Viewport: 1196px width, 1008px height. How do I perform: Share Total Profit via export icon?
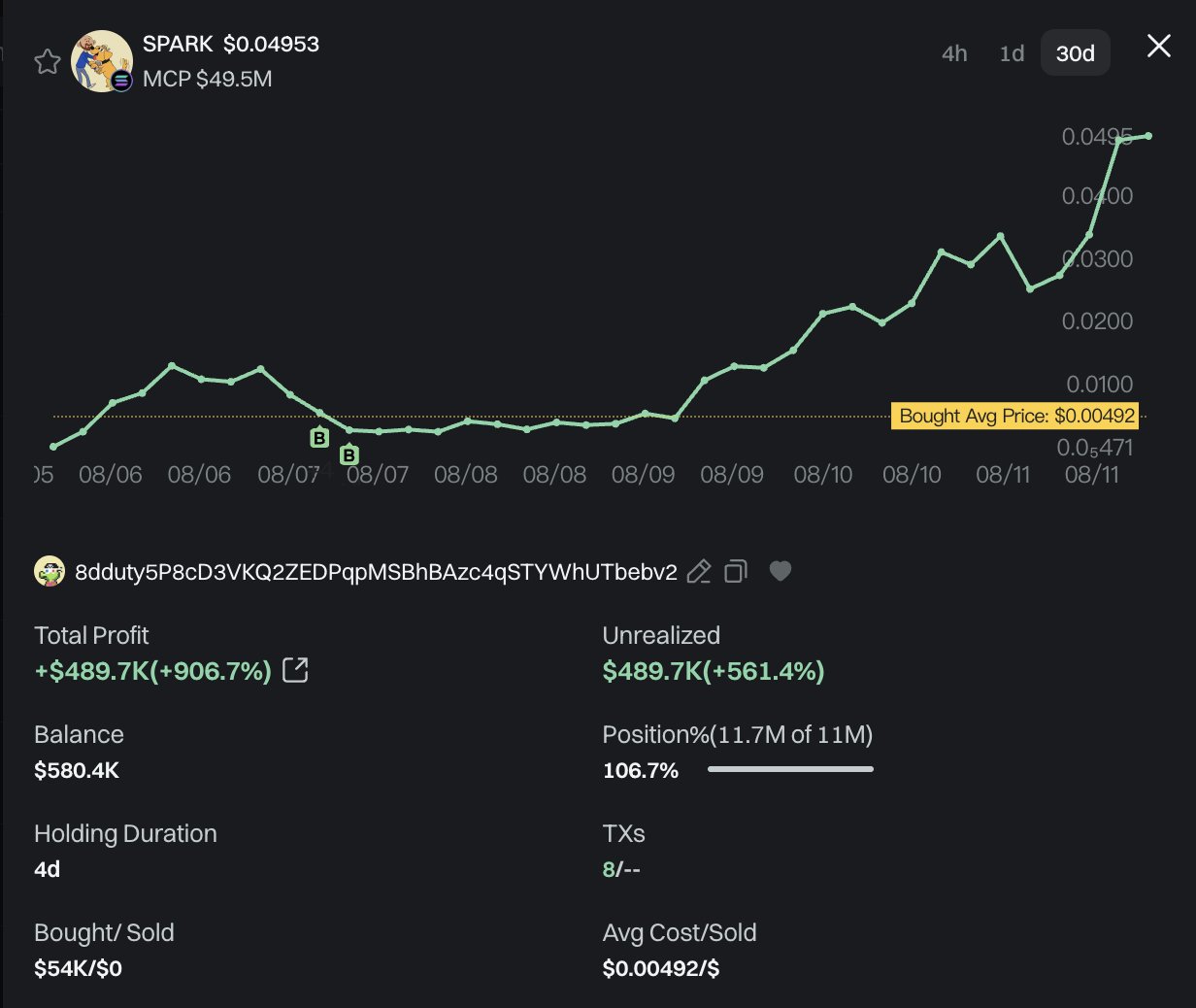(x=295, y=670)
